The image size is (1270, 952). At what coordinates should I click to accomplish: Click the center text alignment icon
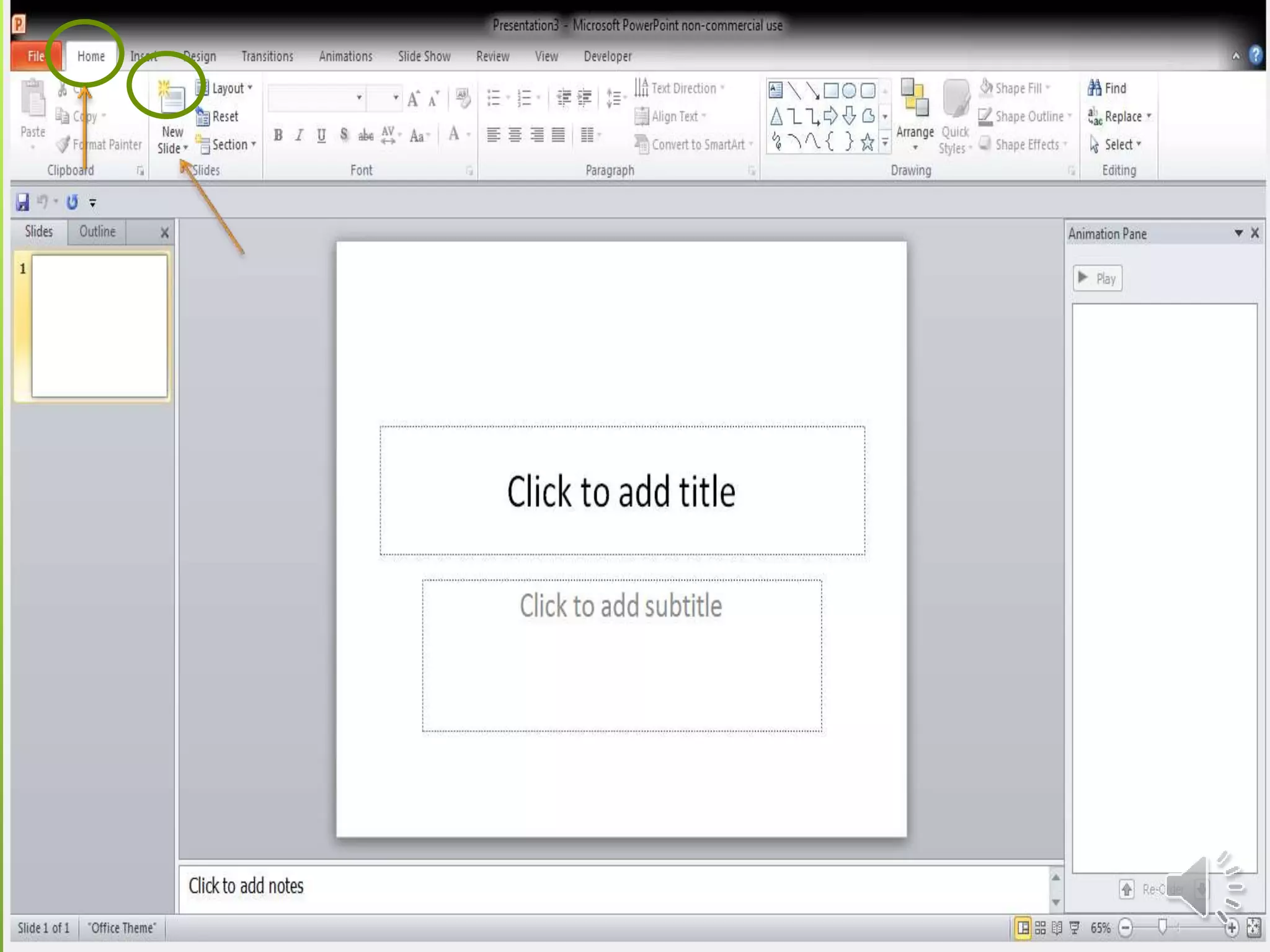[x=515, y=135]
